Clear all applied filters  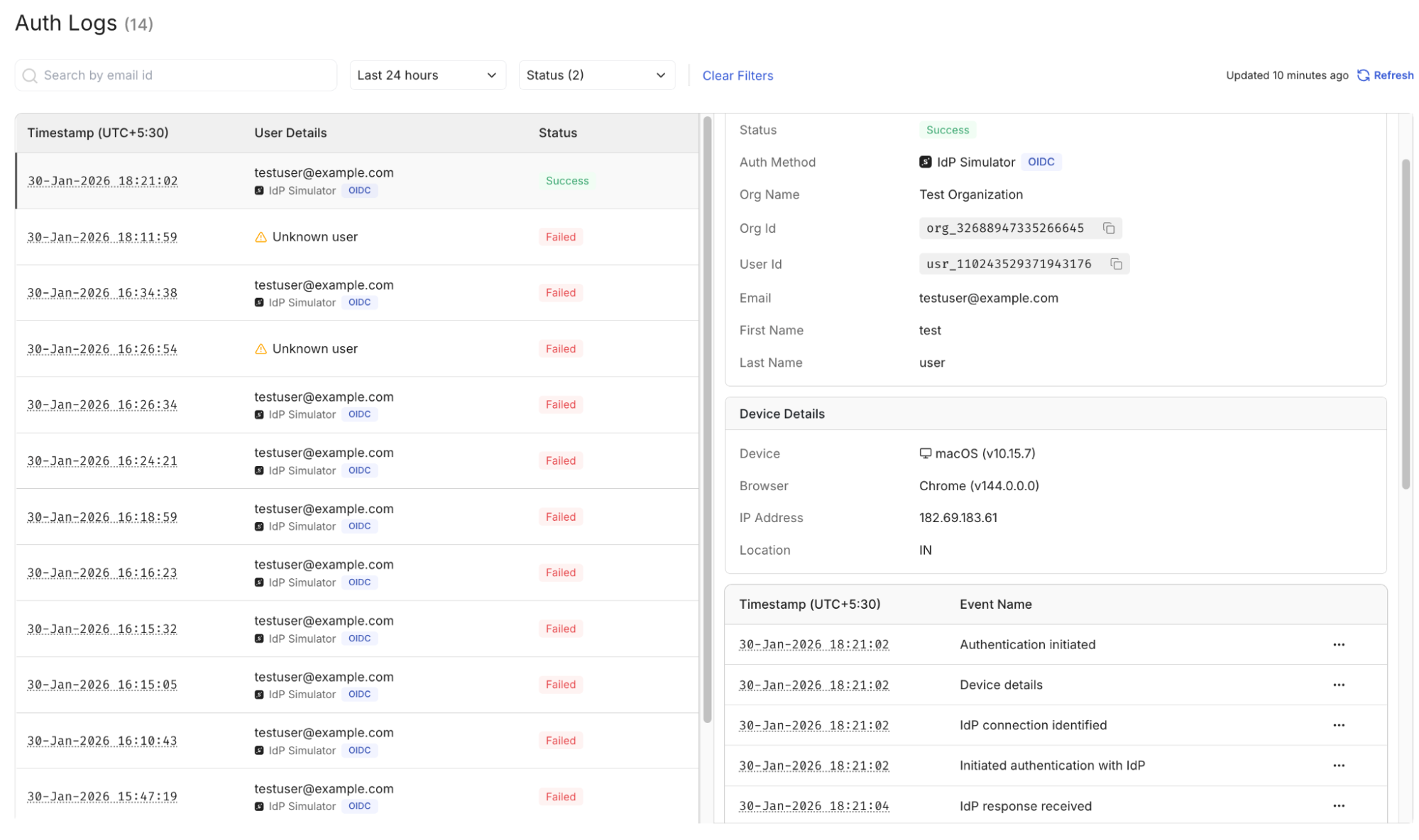738,75
